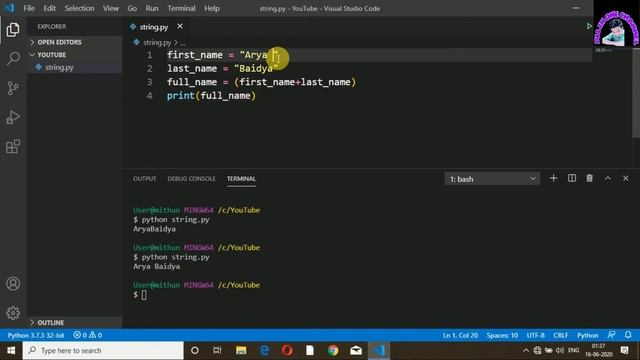The height and width of the screenshot is (360, 640).
Task: Launch Opera browser from taskbar
Action: [287, 351]
